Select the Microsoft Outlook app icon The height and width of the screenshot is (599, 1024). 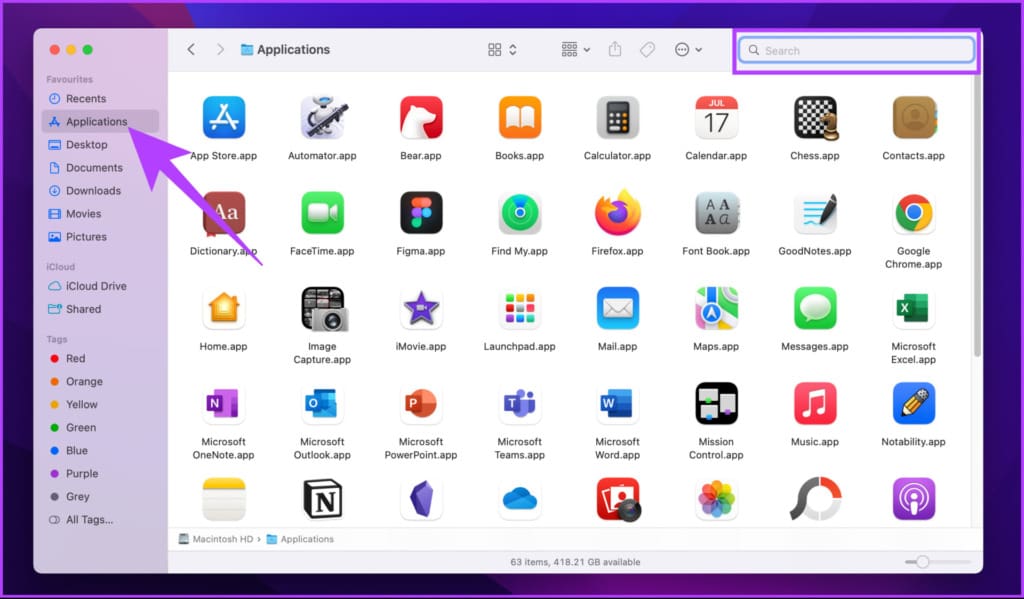[x=323, y=404]
